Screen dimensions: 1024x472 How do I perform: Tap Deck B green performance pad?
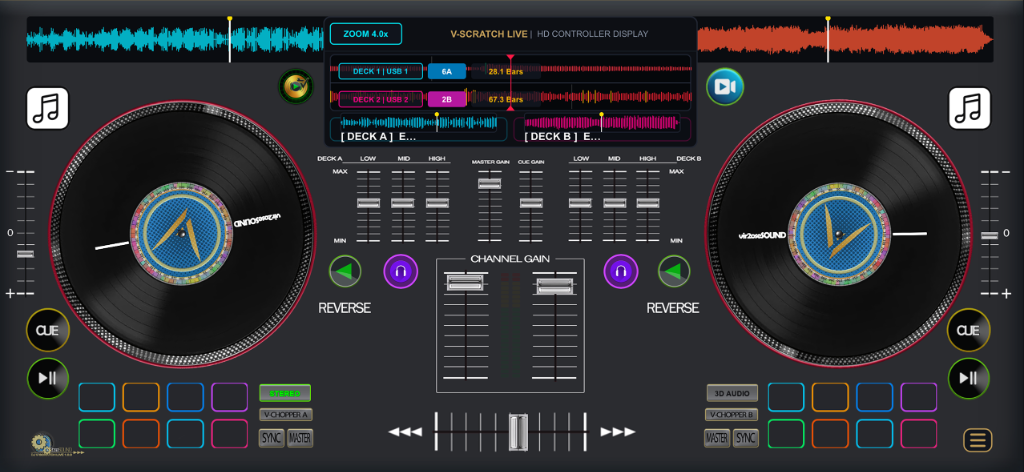pyautogui.click(x=786, y=433)
